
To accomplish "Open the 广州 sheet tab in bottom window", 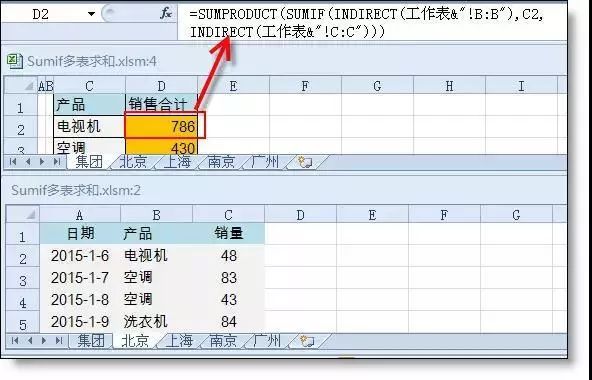I will (267, 341).
